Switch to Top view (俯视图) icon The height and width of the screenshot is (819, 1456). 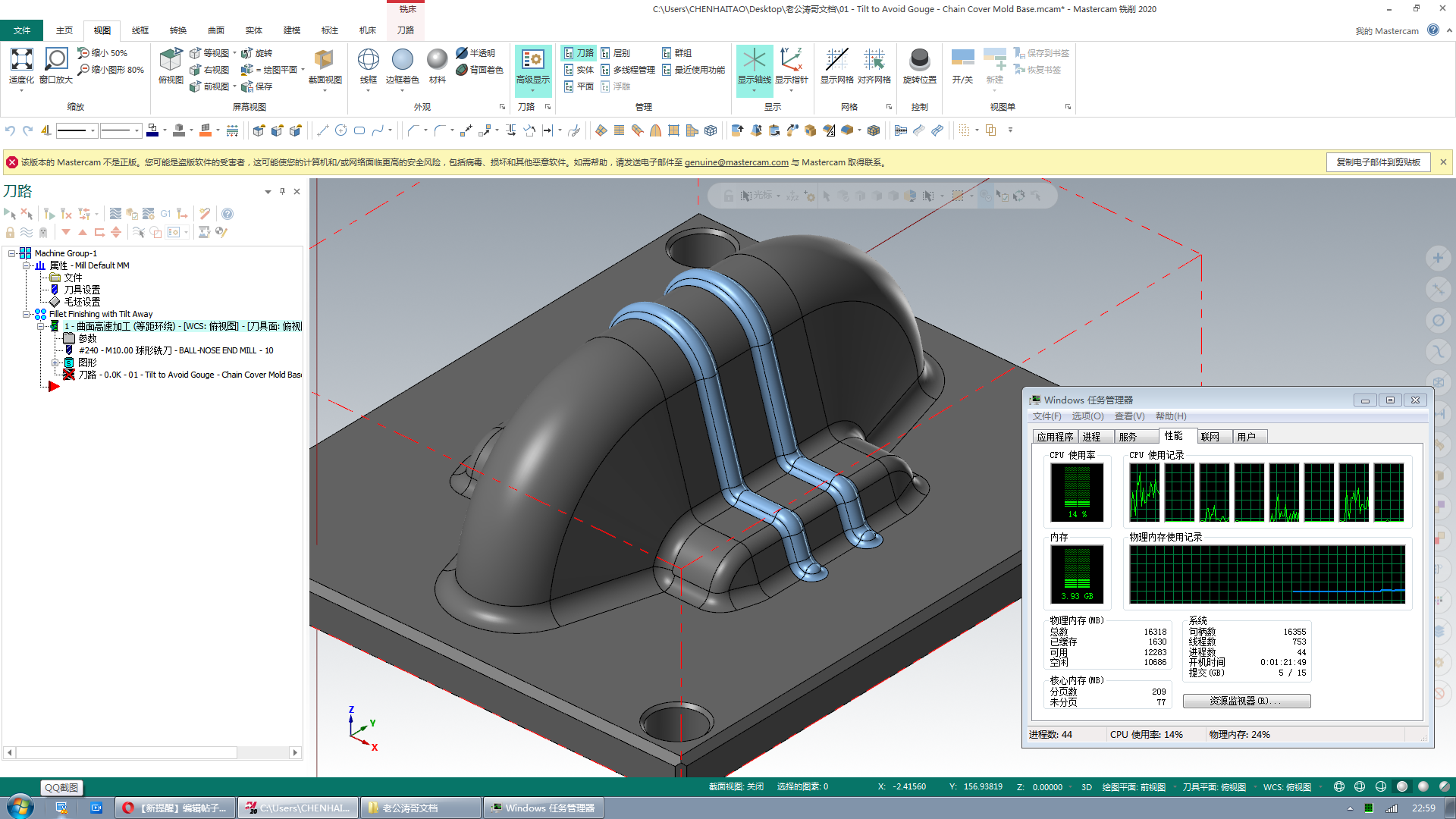171,61
